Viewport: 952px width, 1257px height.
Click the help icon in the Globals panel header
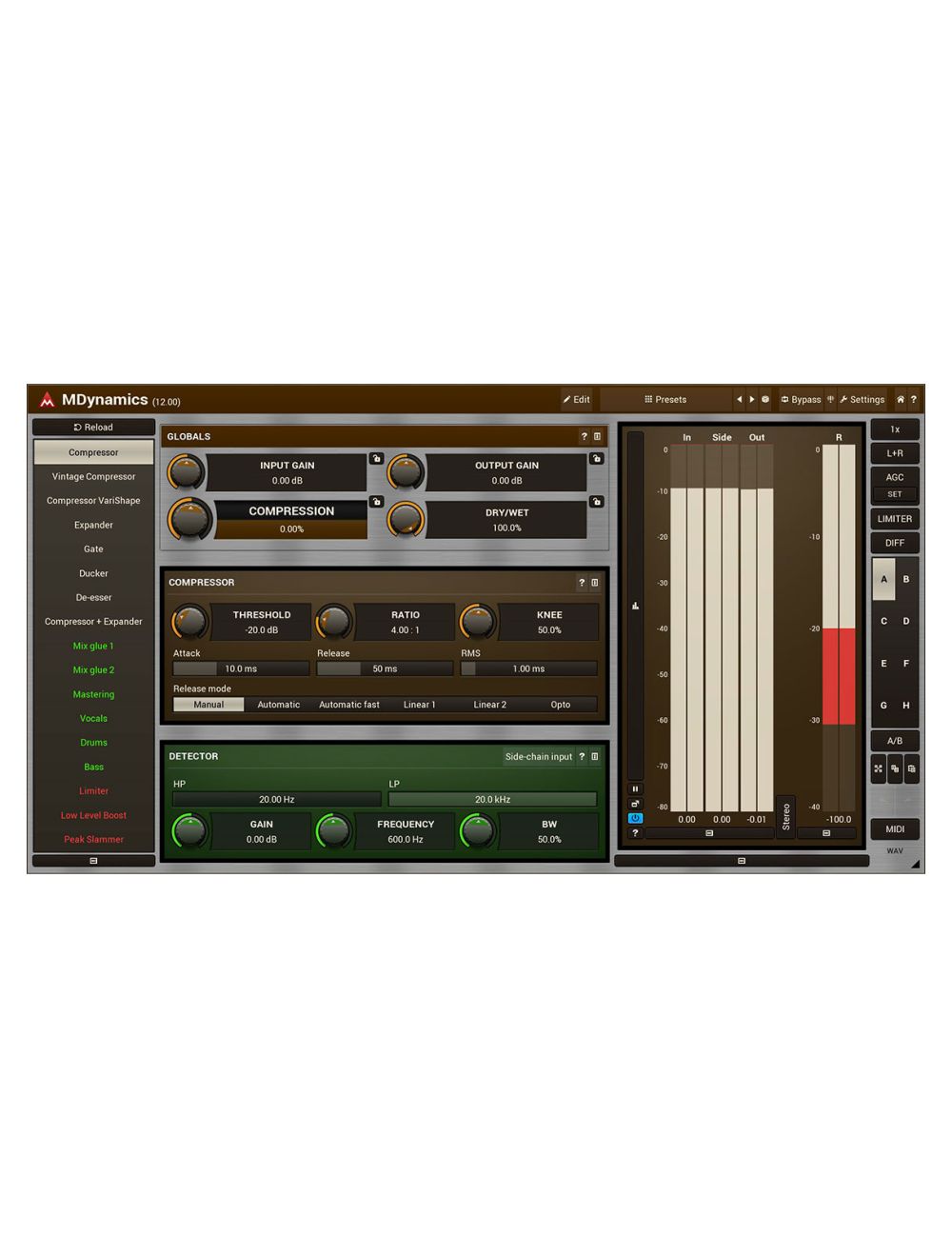(x=583, y=436)
